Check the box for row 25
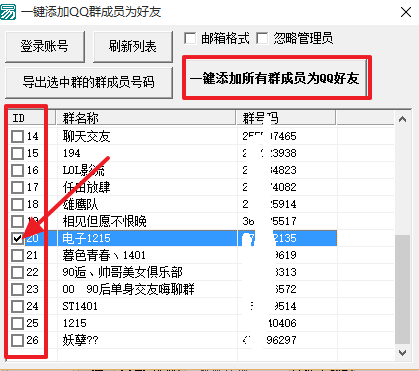This screenshot has height=371, width=419. pos(17,323)
